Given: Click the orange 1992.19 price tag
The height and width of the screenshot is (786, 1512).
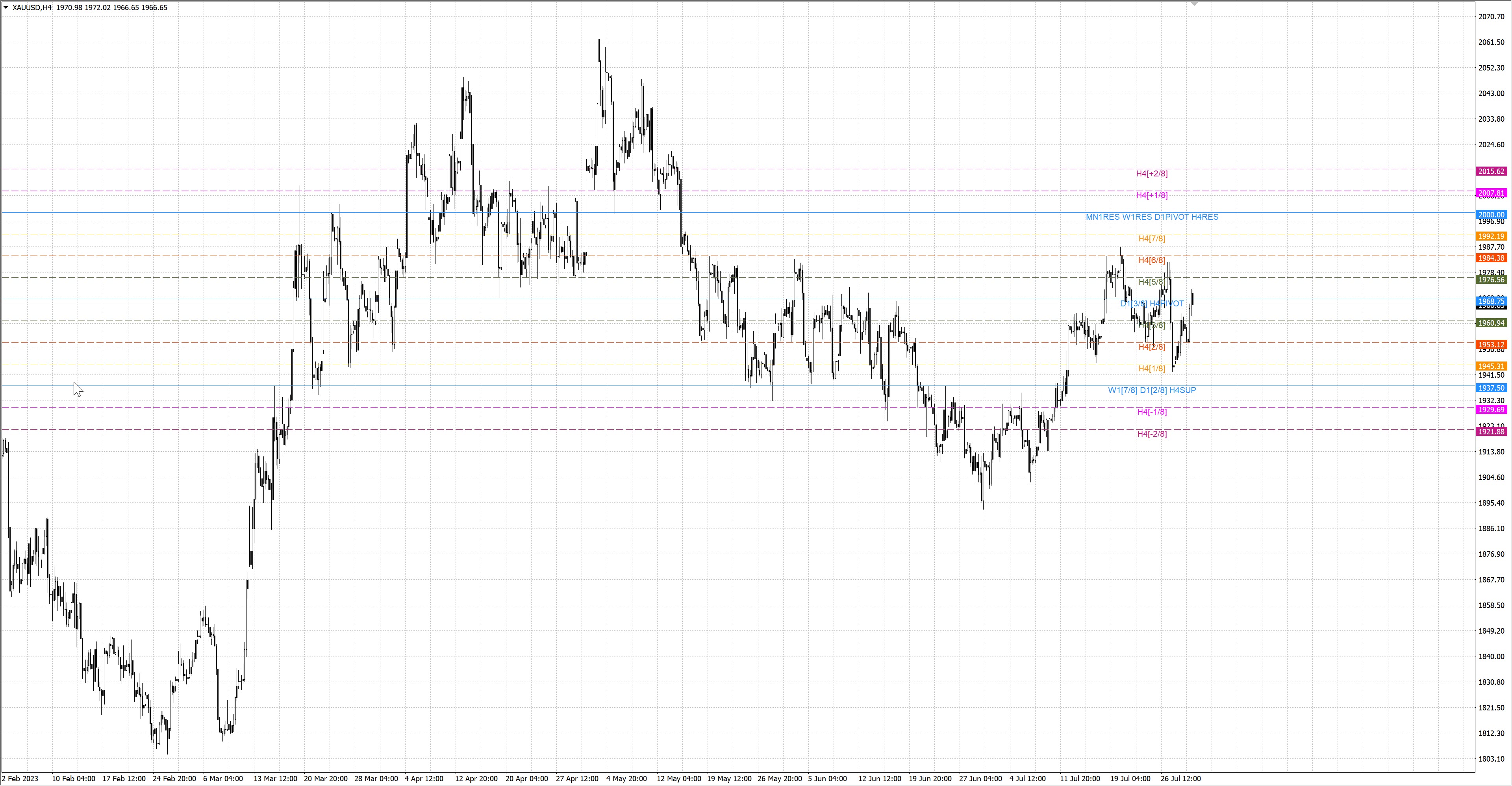Looking at the screenshot, I should (x=1491, y=237).
